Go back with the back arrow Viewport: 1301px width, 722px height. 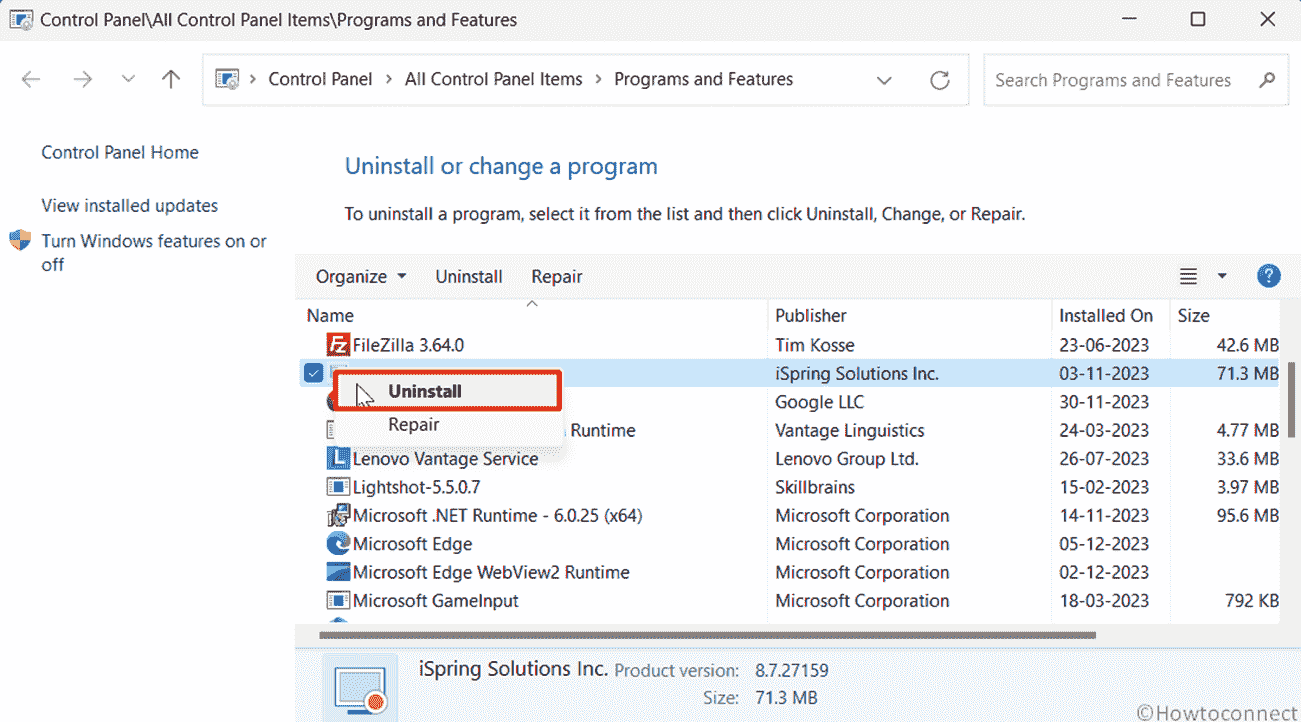(x=31, y=80)
